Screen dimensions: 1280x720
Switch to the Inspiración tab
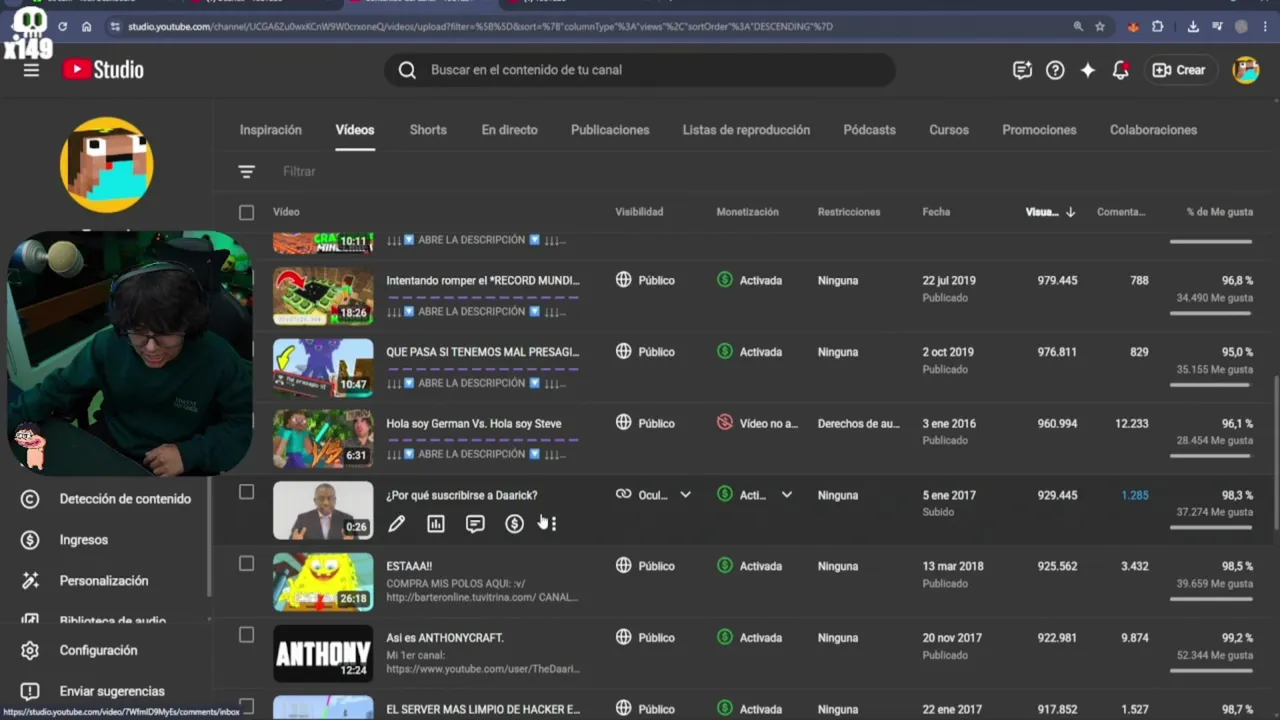point(270,130)
